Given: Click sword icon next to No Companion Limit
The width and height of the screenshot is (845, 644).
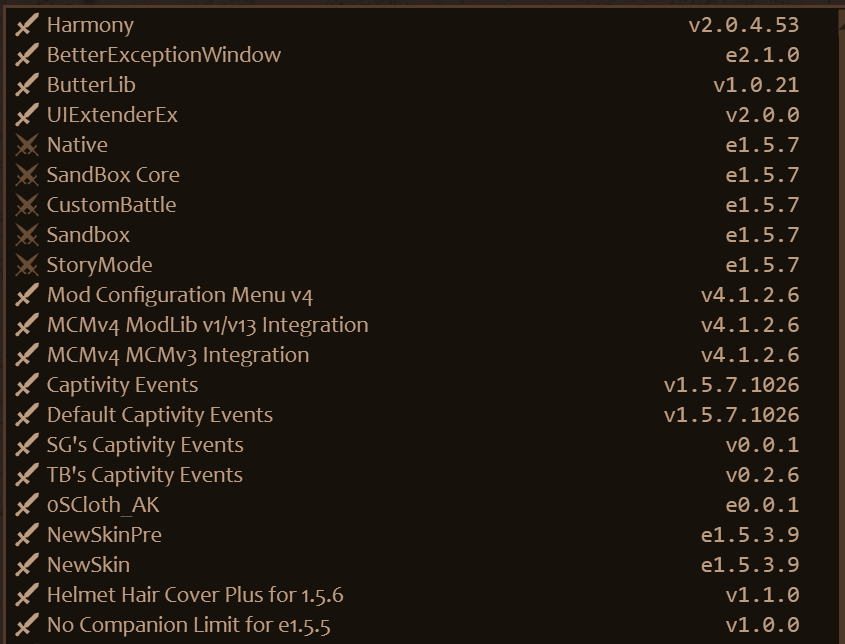Looking at the screenshot, I should 27,625.
